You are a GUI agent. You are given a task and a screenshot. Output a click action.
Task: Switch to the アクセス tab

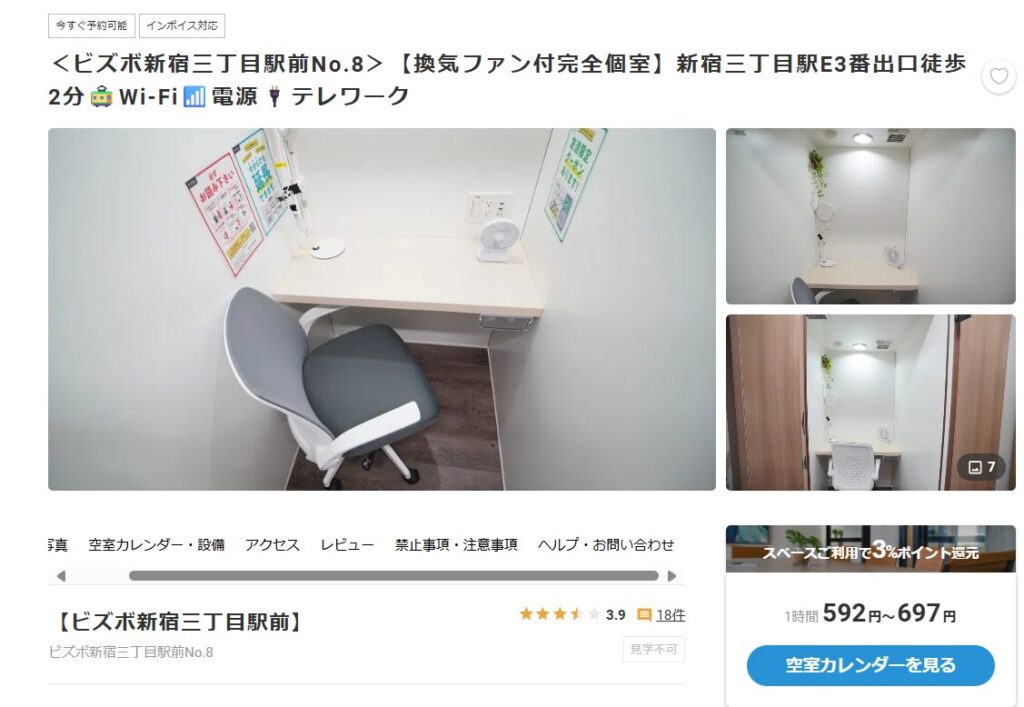[x=272, y=544]
